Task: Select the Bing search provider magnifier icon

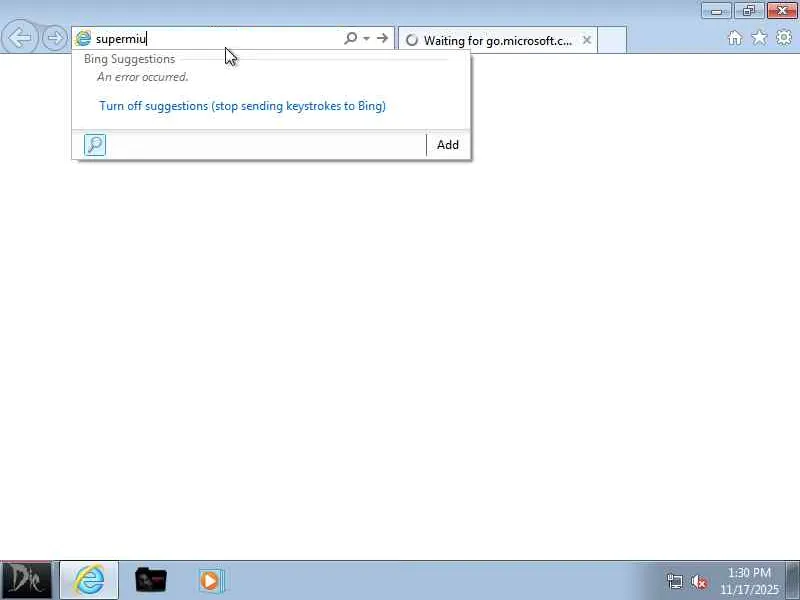Action: pyautogui.click(x=95, y=145)
